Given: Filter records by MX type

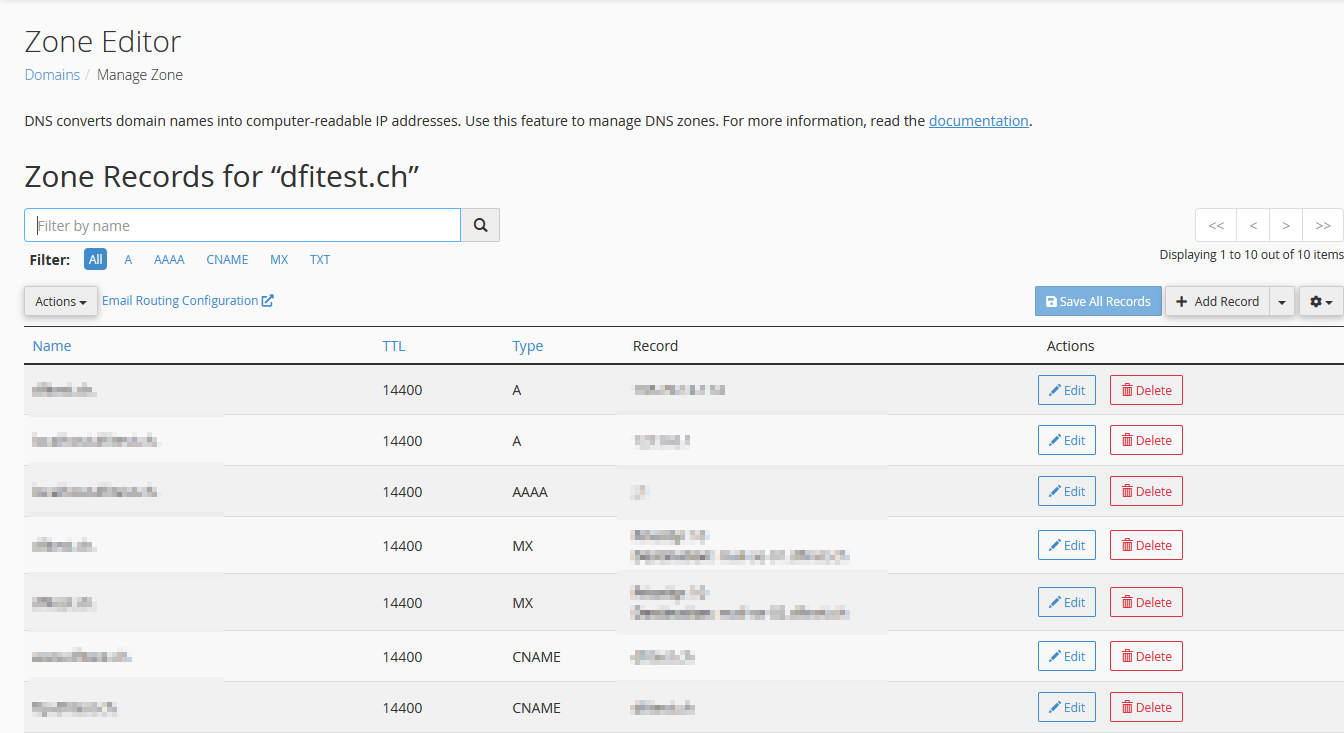Looking at the screenshot, I should point(279,259).
